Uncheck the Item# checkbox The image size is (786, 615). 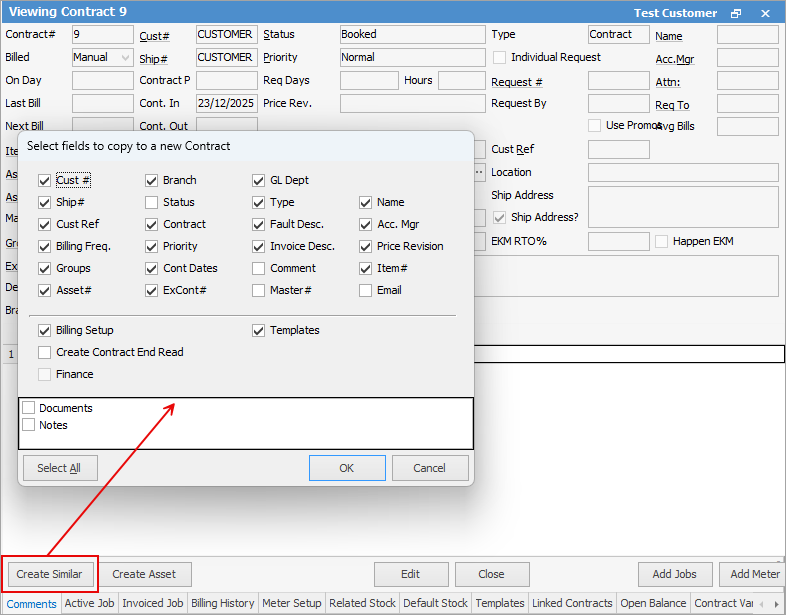pos(365,269)
